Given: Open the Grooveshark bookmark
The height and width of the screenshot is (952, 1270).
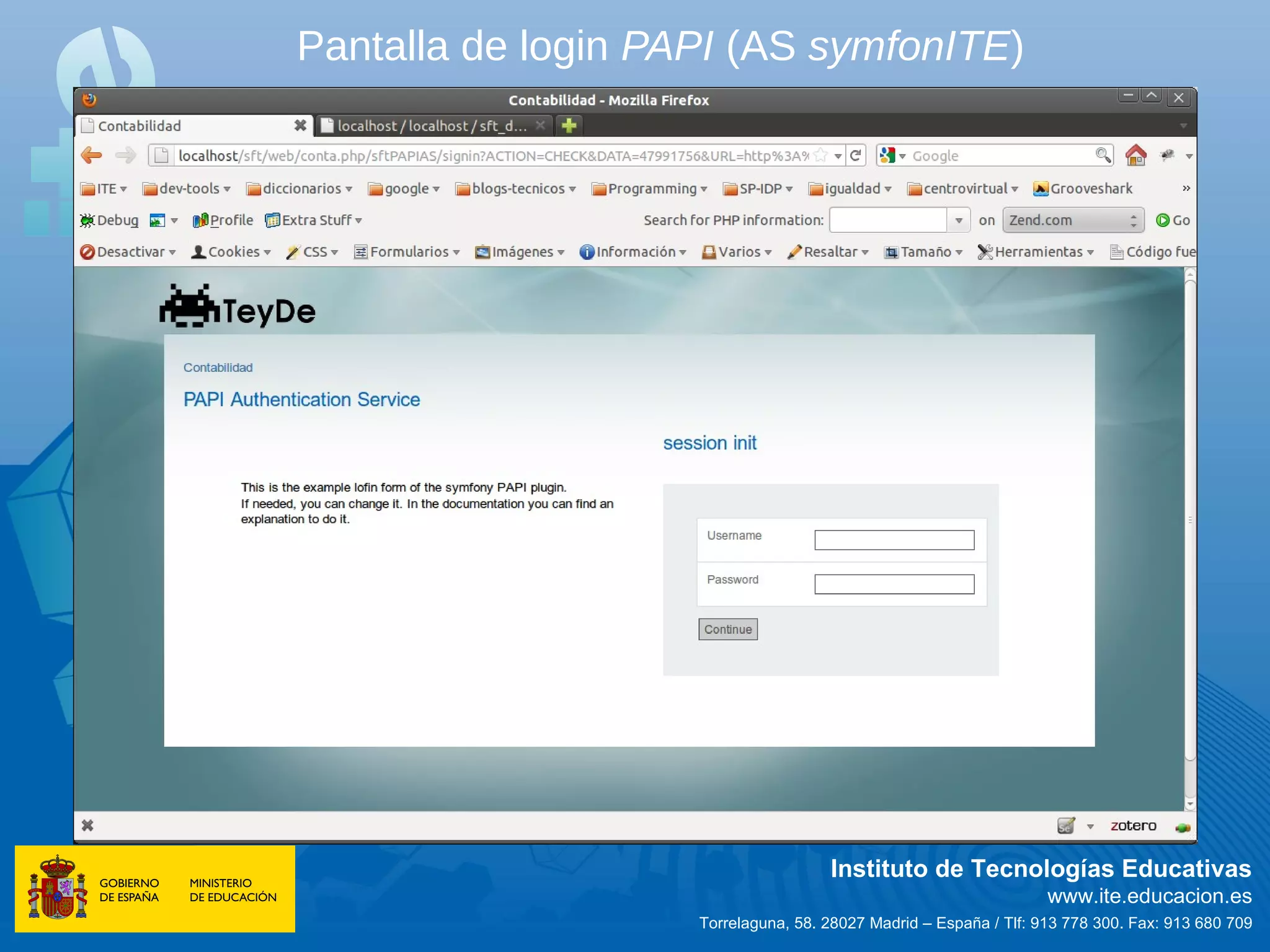Looking at the screenshot, I should point(1083,189).
